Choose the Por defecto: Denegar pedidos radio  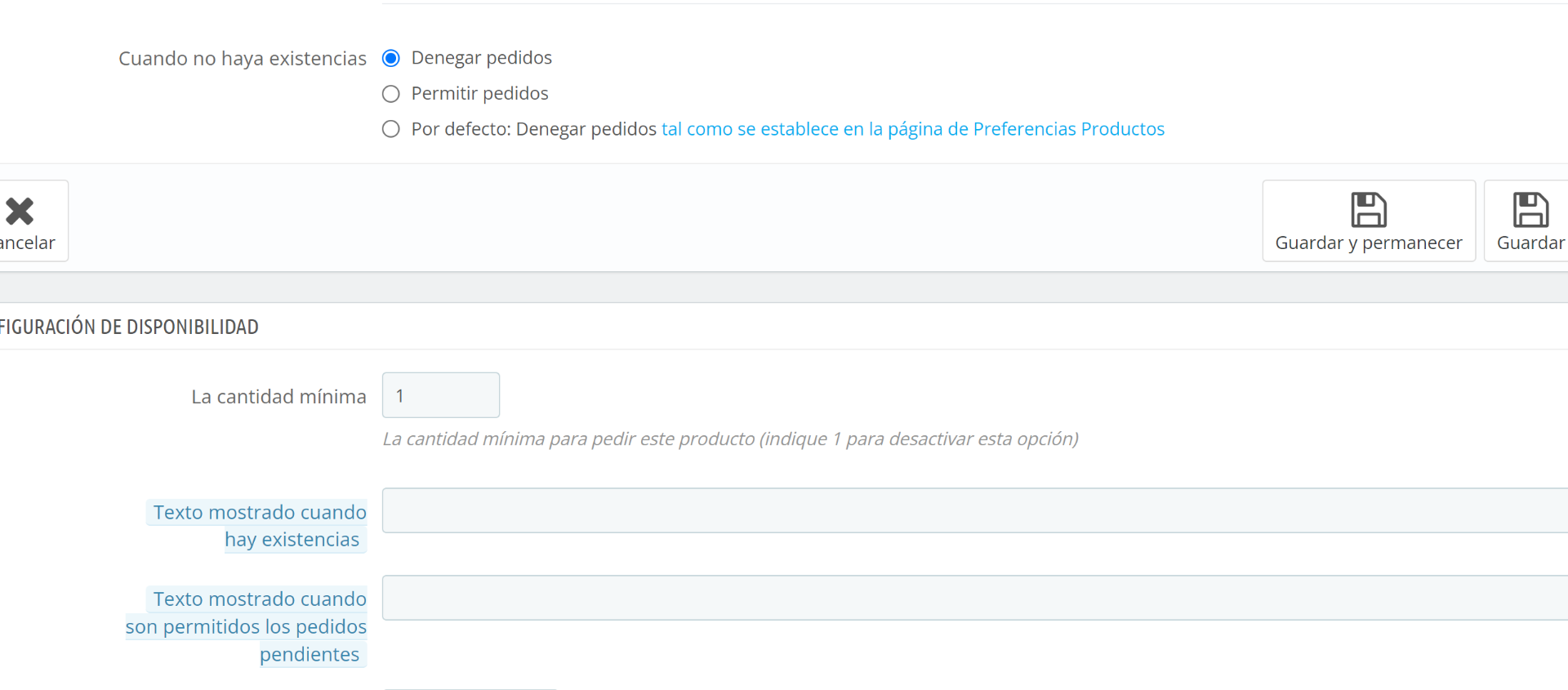click(391, 129)
